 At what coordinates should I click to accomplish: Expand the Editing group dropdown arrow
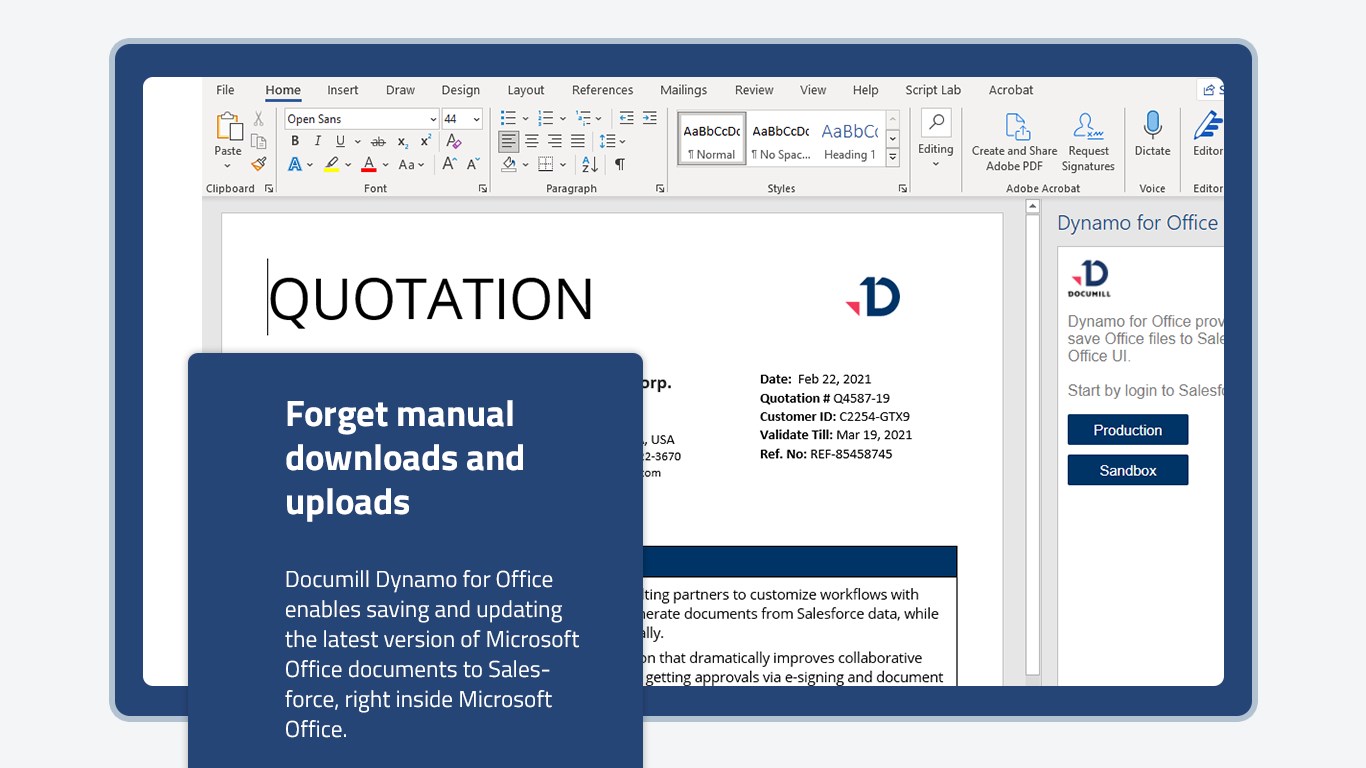coord(936,164)
